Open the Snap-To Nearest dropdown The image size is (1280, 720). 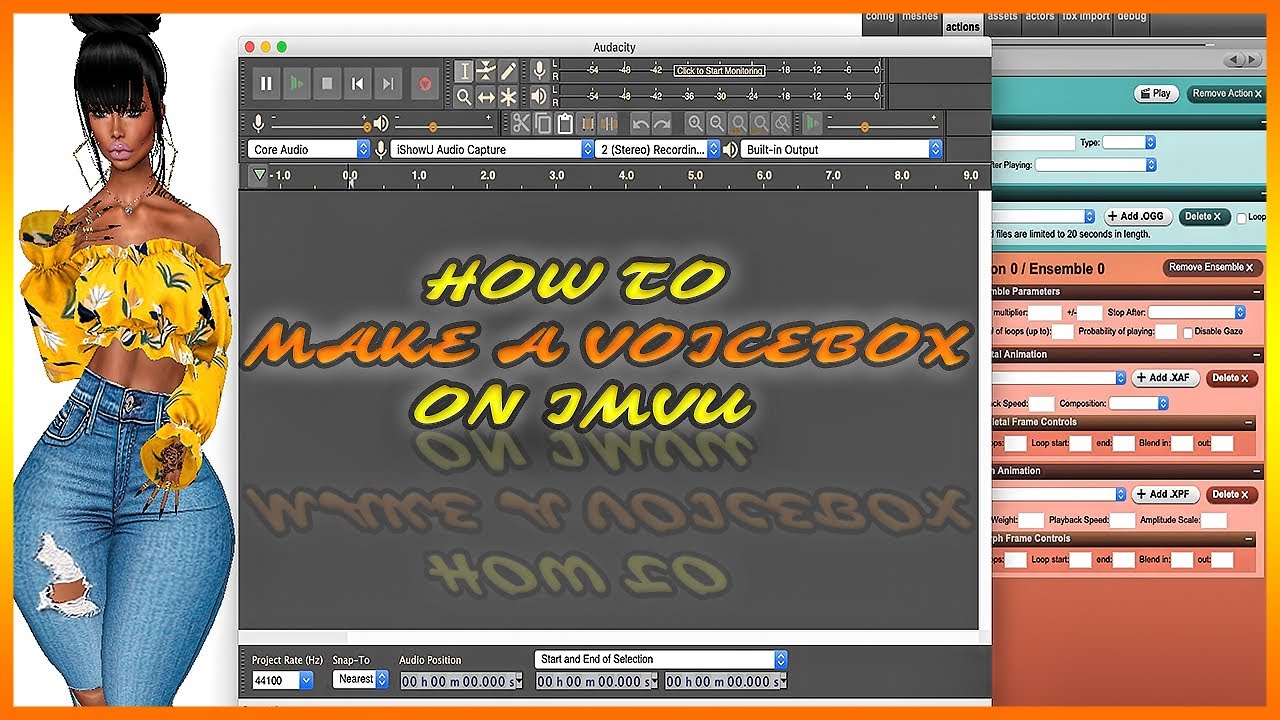pos(362,680)
